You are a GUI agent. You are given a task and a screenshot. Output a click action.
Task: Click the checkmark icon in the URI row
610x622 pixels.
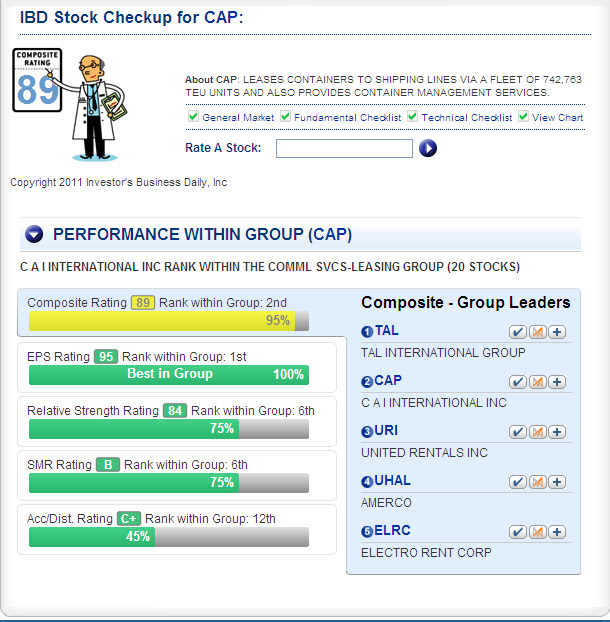pyautogui.click(x=518, y=432)
